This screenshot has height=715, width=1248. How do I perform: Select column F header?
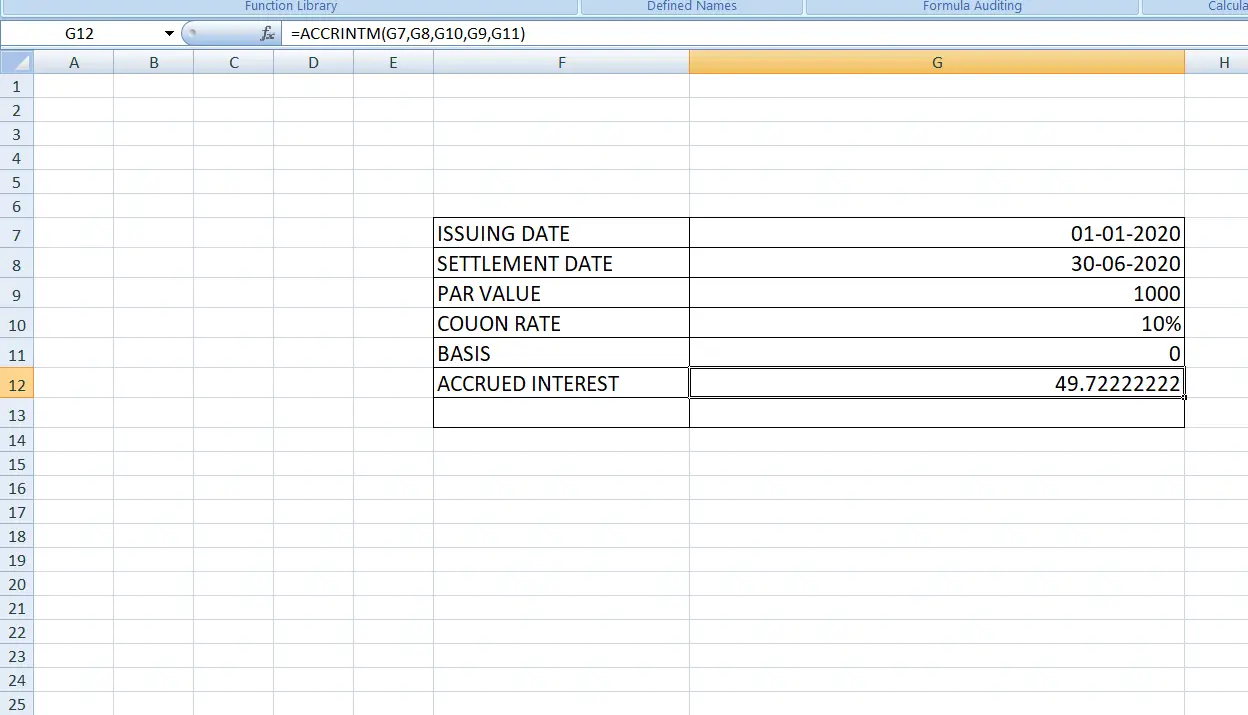(561, 62)
